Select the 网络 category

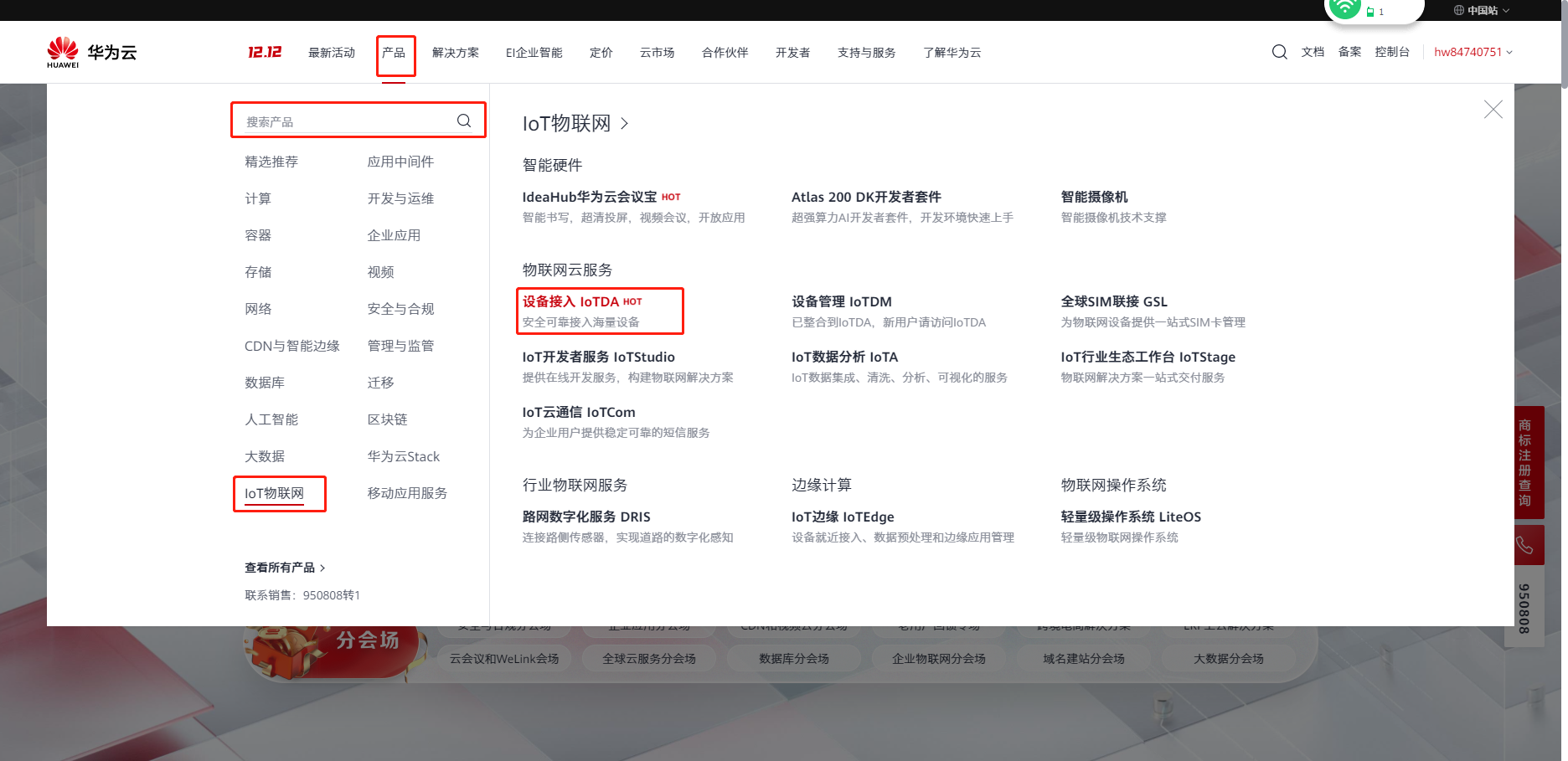point(258,309)
